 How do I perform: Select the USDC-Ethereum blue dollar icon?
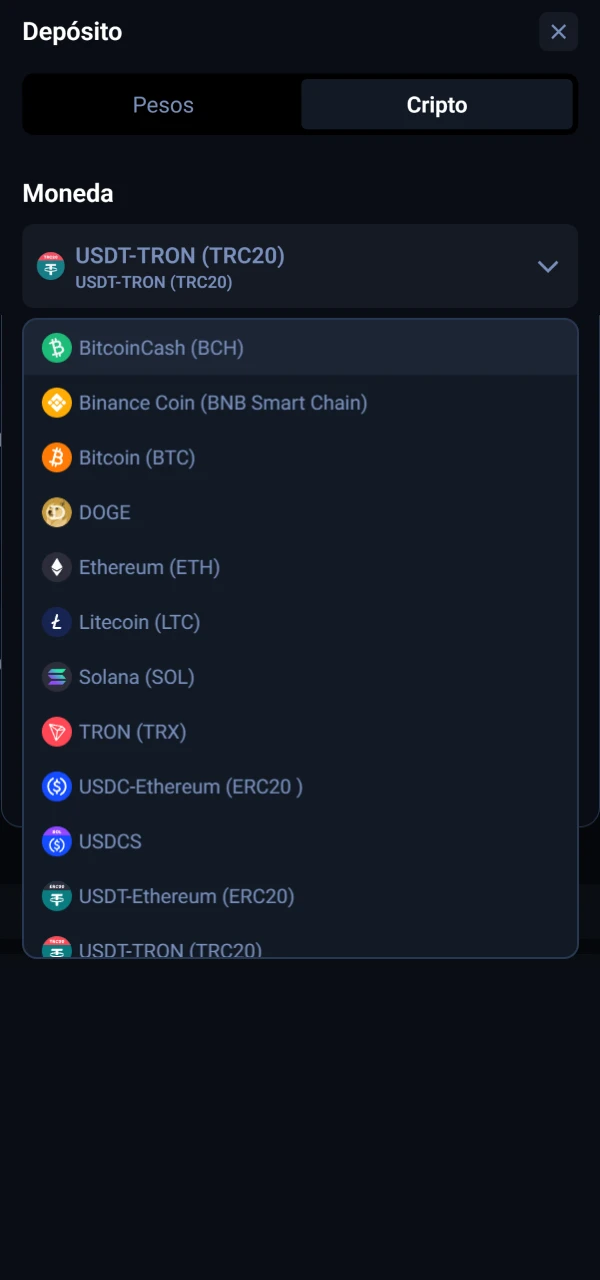pos(57,787)
